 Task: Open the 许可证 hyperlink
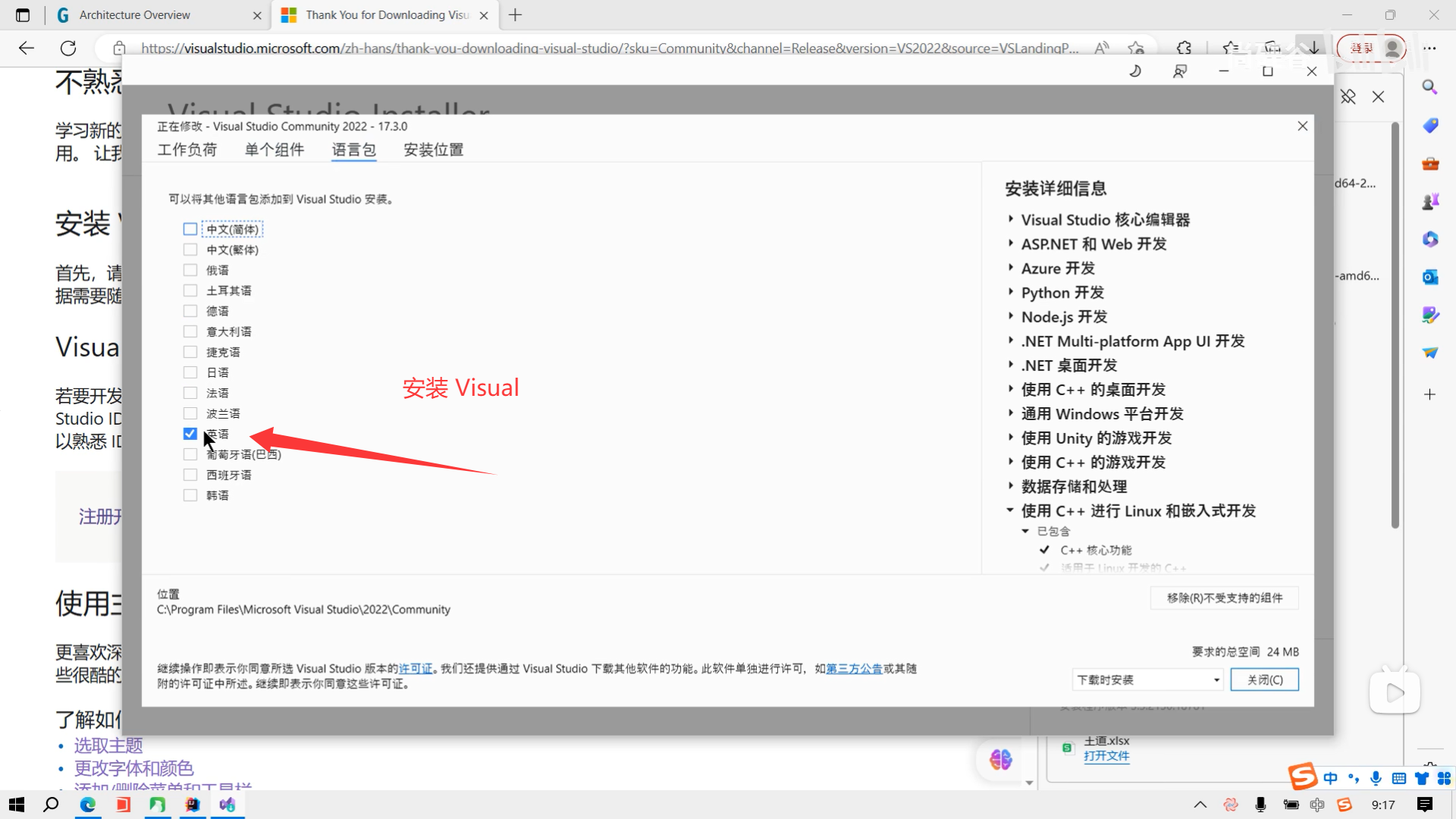pyautogui.click(x=416, y=669)
